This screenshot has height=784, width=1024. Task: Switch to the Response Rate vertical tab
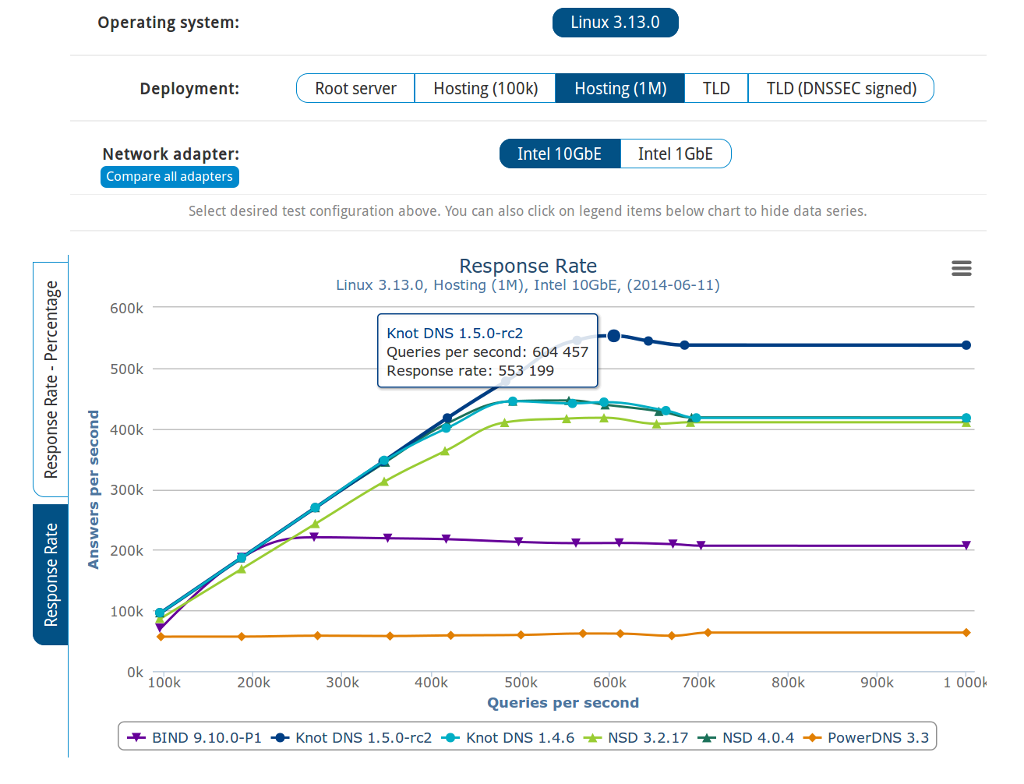point(51,574)
